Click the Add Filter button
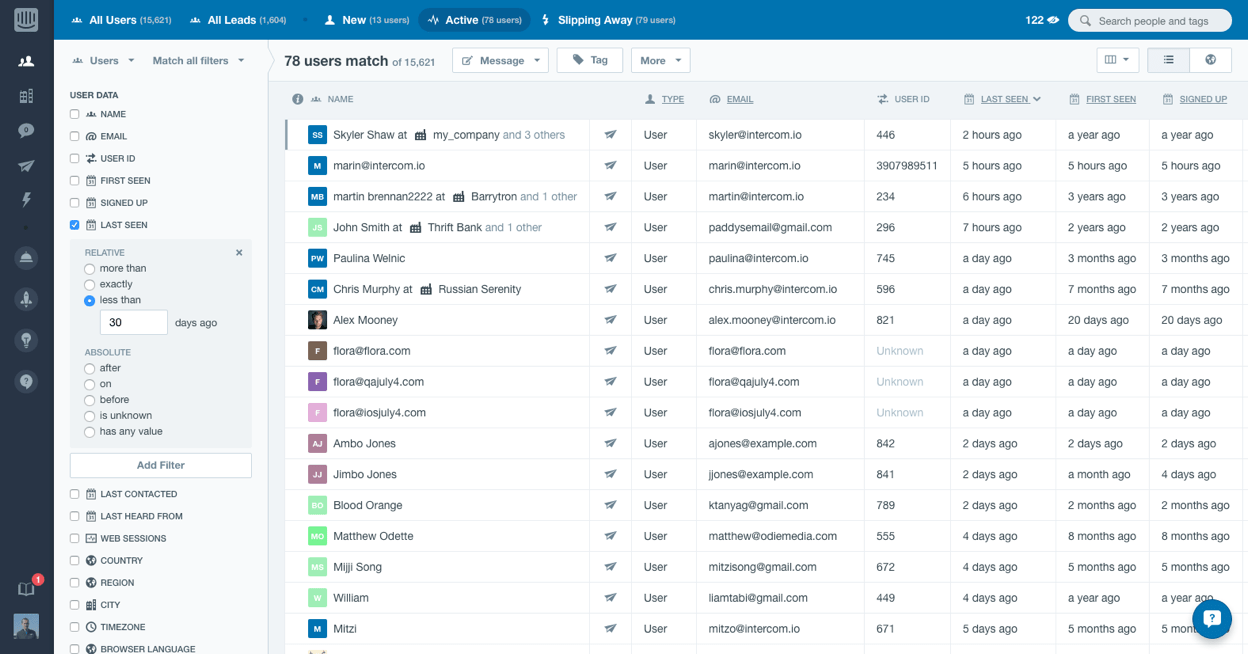This screenshot has width=1248, height=654. (161, 465)
